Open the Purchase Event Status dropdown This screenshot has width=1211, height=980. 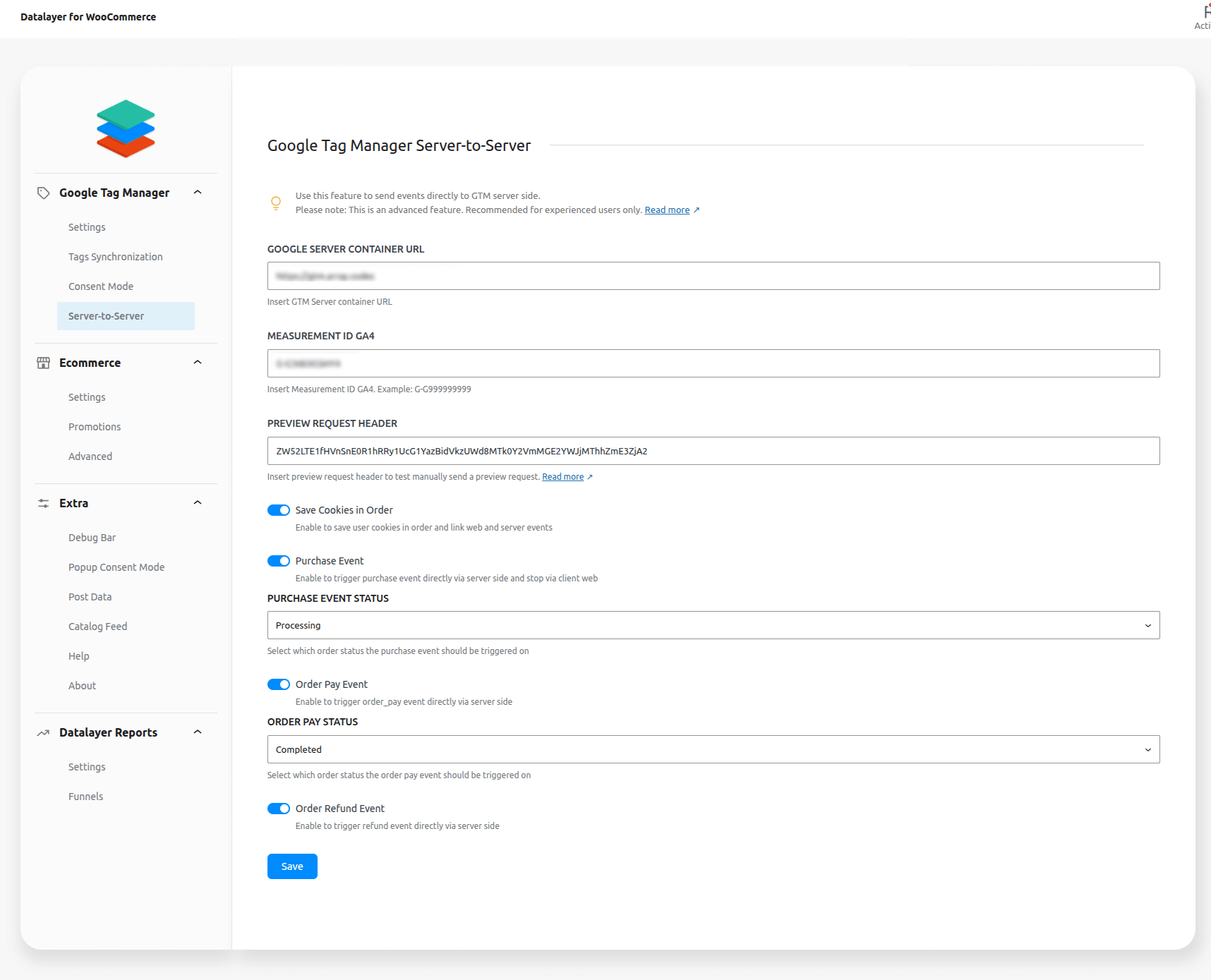click(713, 625)
